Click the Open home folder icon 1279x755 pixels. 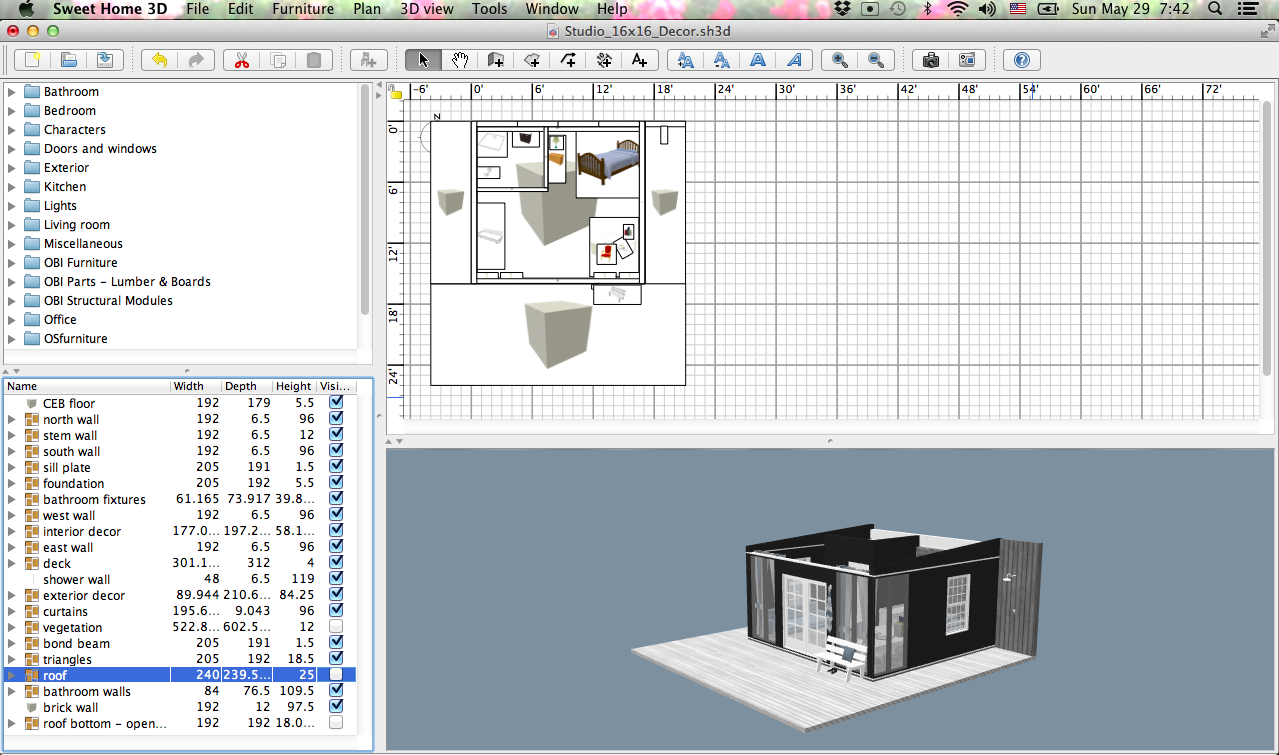69,60
